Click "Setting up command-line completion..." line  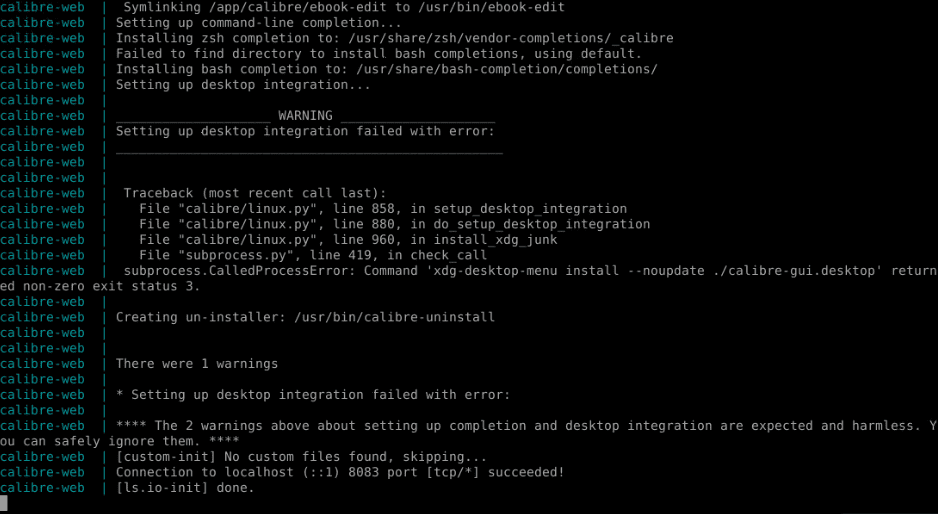tap(258, 23)
